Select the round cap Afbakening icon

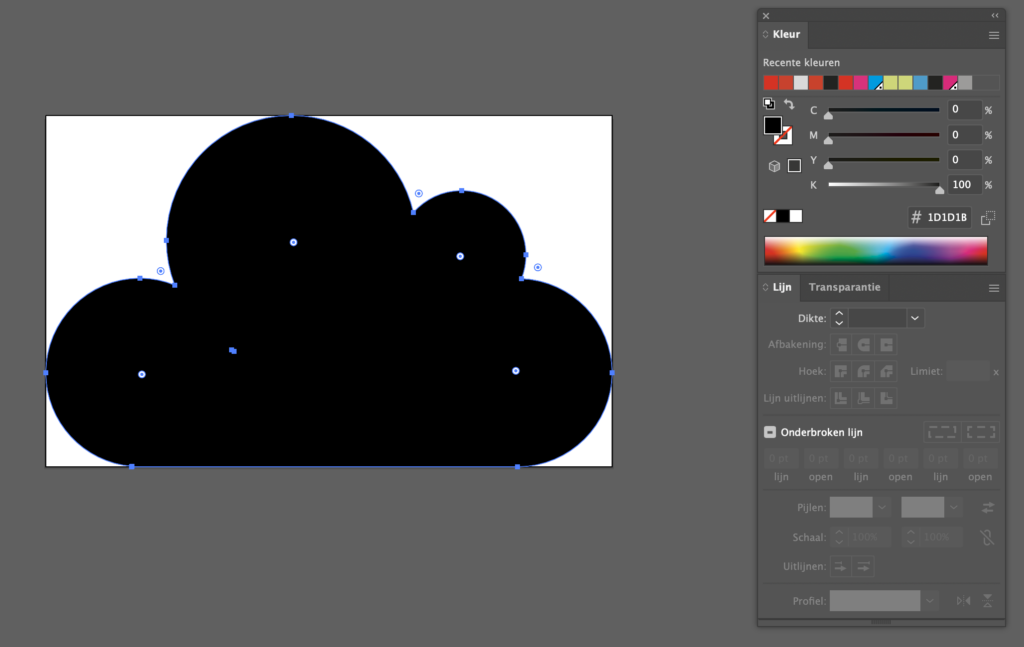863,344
